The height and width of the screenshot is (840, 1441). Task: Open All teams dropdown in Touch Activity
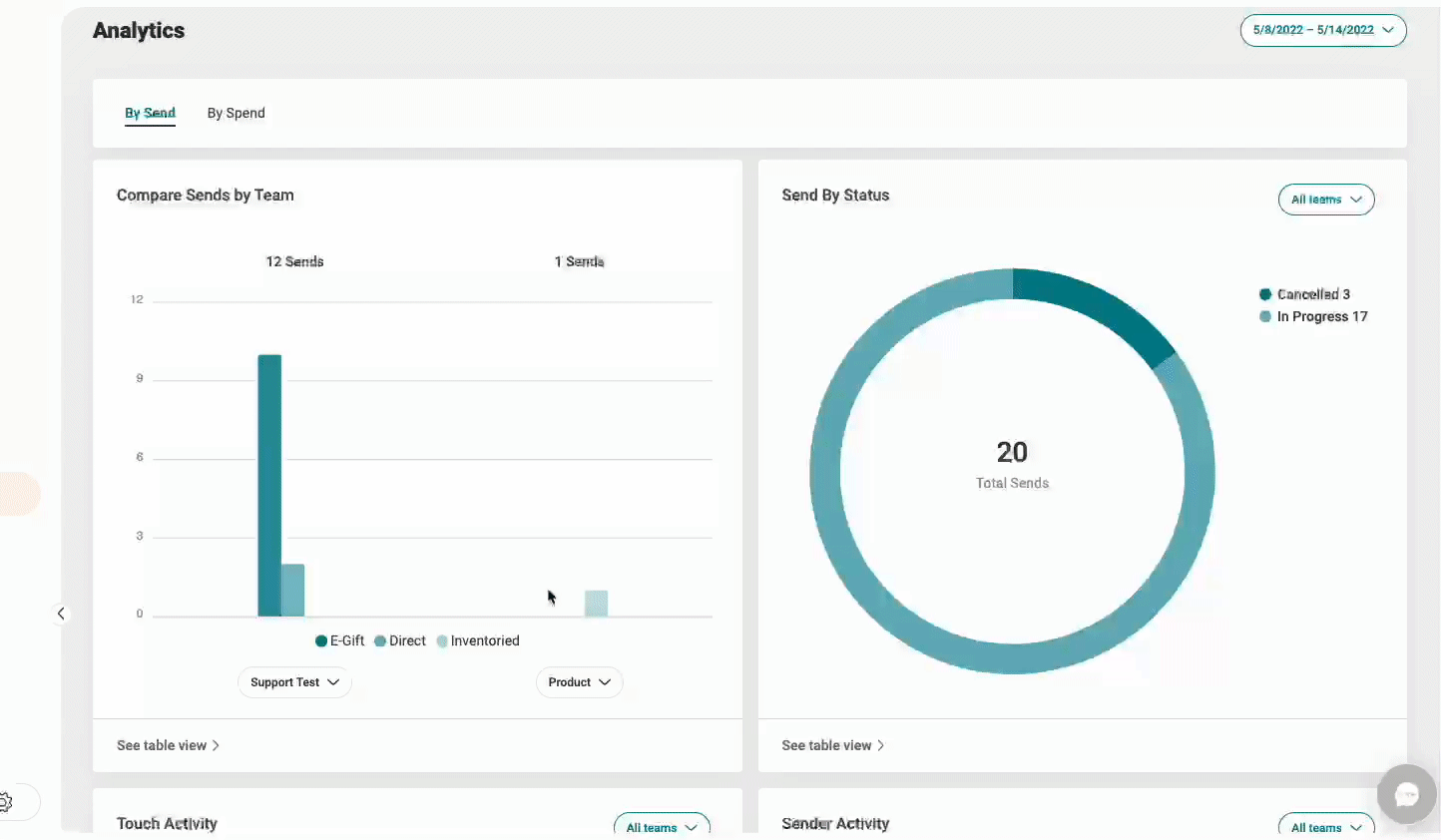(x=661, y=826)
